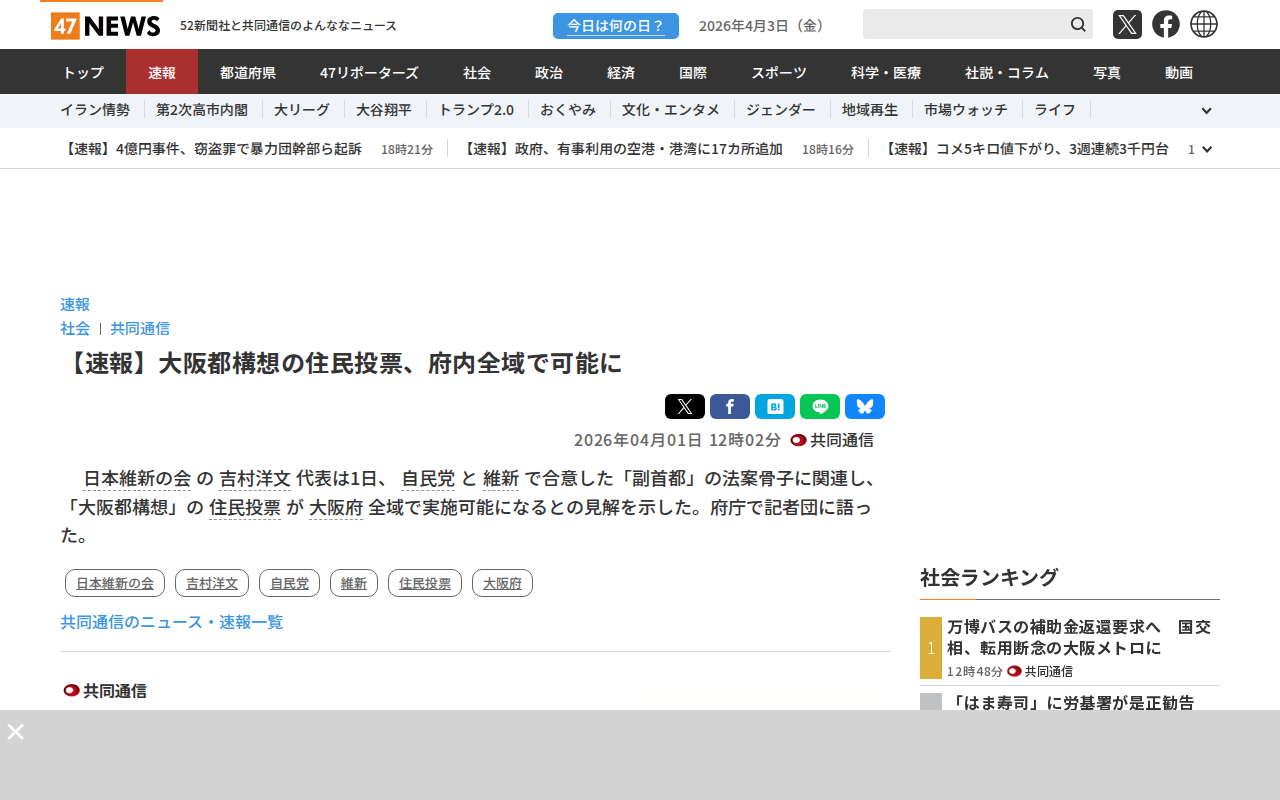
Task: Expand the breaking news ticker
Action: pos(1207,149)
